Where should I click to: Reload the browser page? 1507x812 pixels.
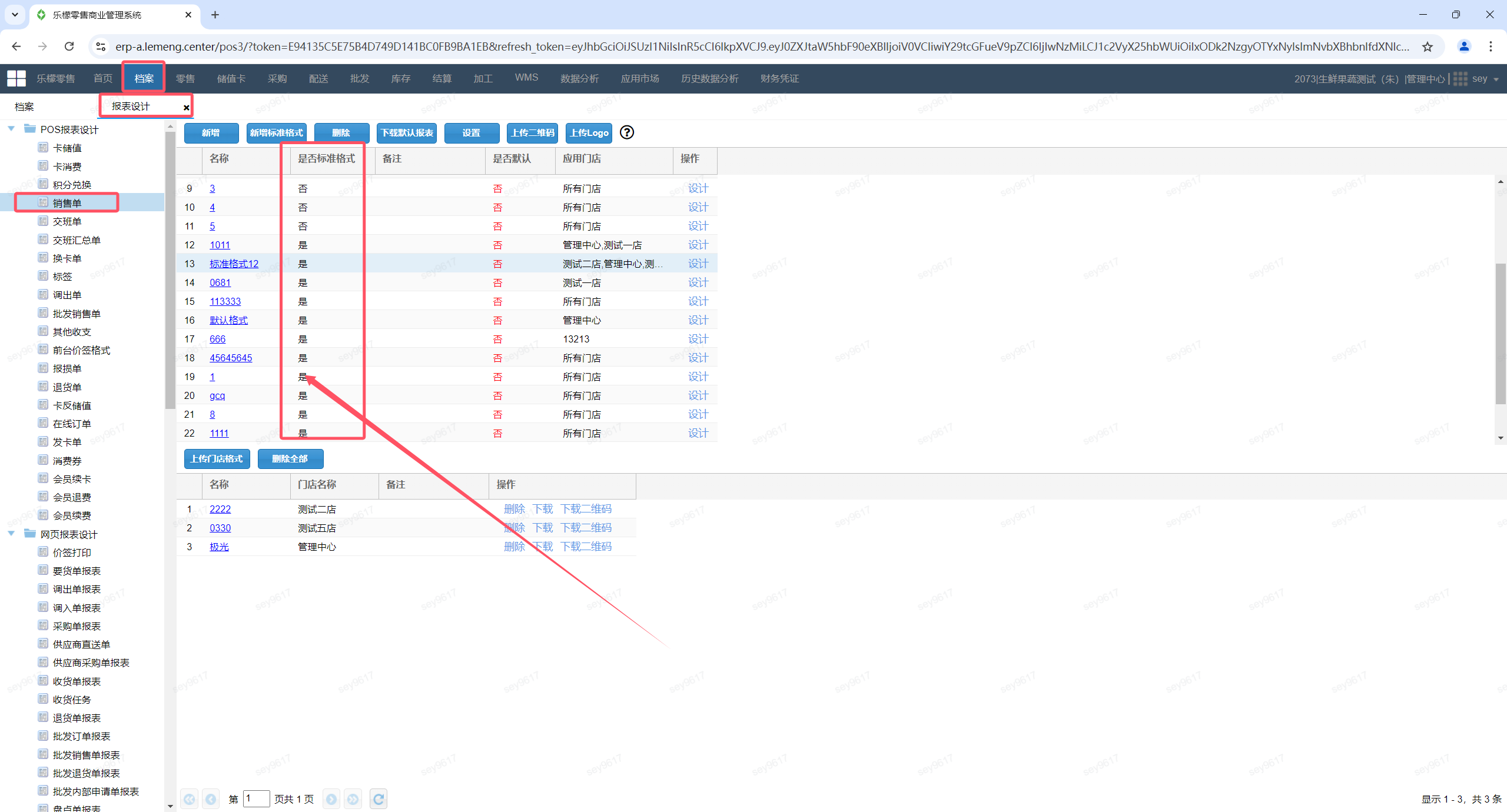coord(69,46)
